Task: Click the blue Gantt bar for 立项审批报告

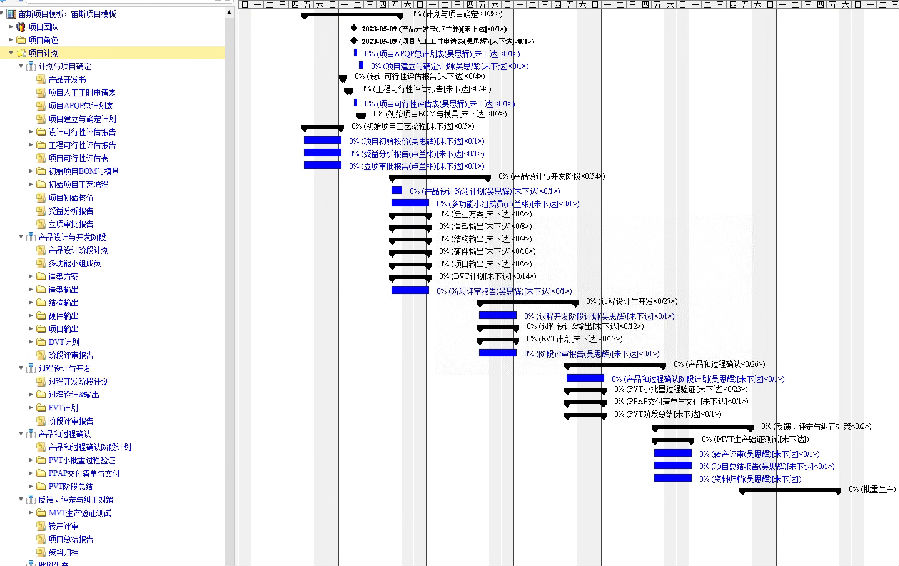Action: coord(322,165)
